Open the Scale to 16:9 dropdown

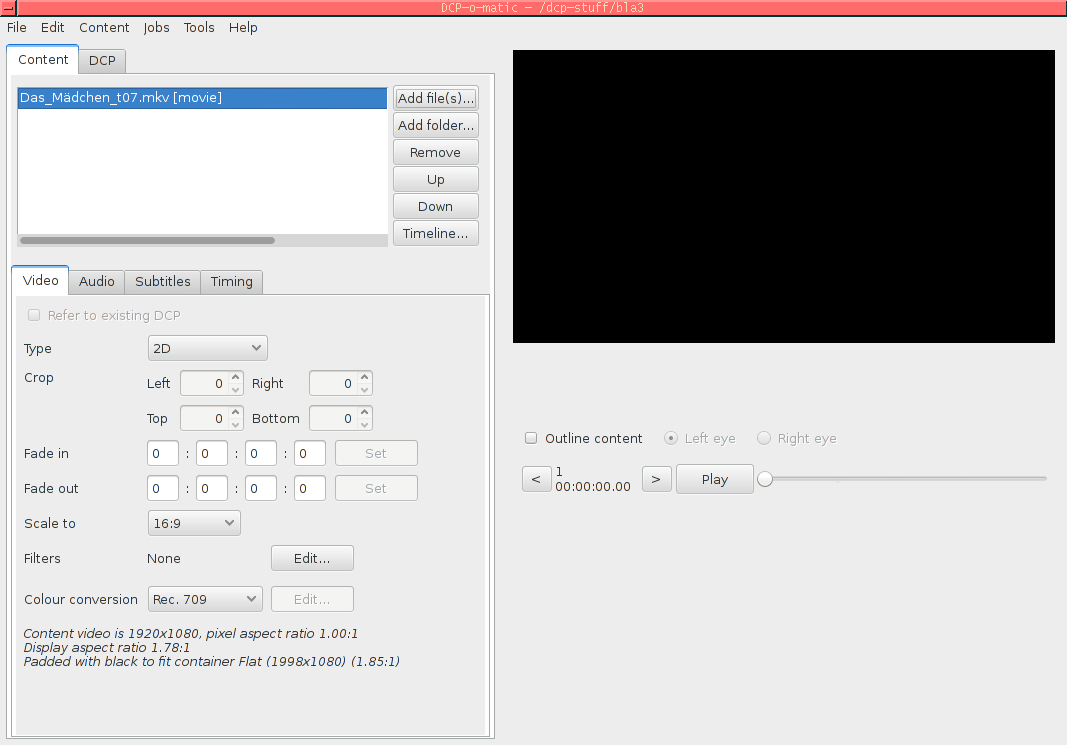pos(194,523)
